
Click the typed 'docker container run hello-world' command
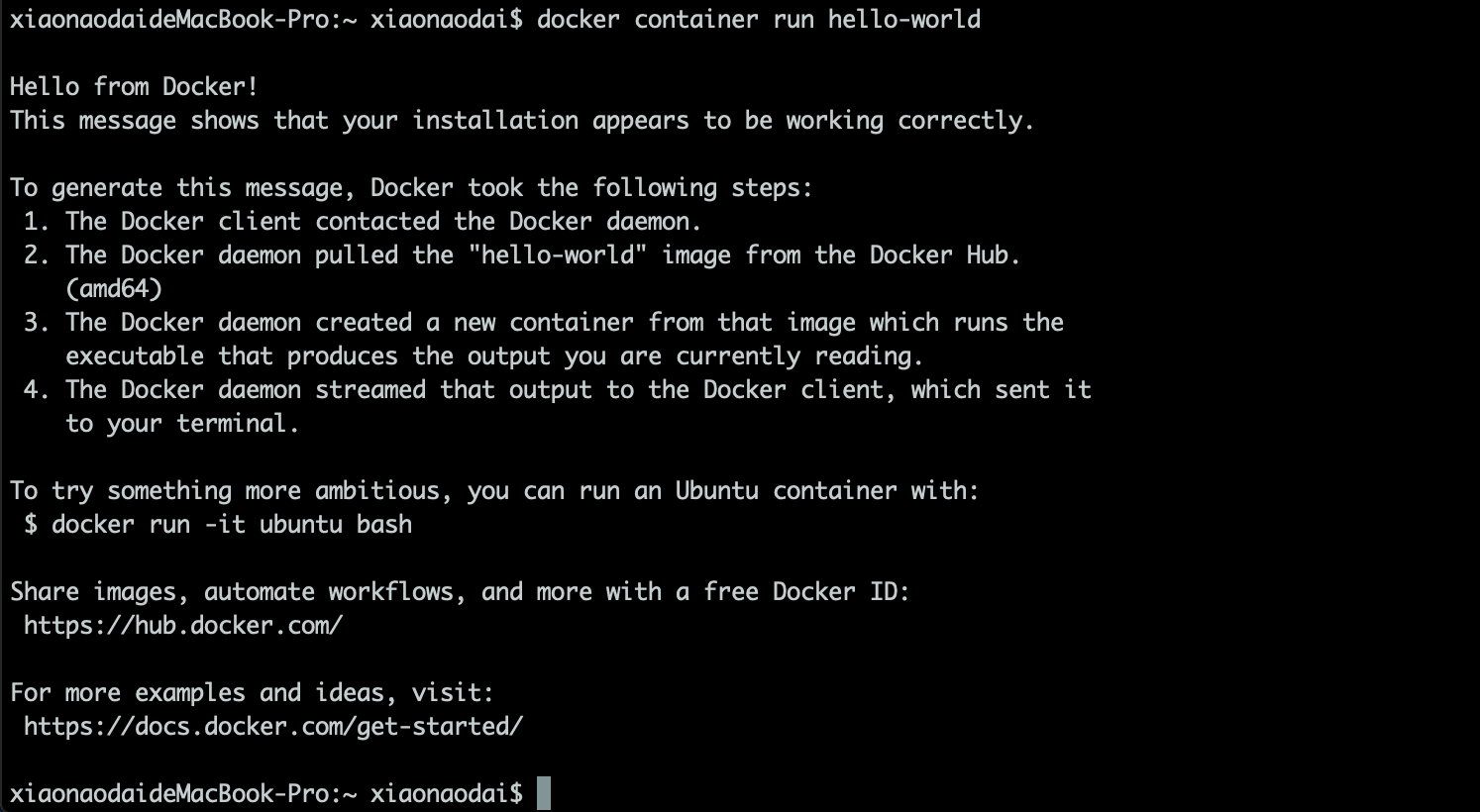pos(759,20)
